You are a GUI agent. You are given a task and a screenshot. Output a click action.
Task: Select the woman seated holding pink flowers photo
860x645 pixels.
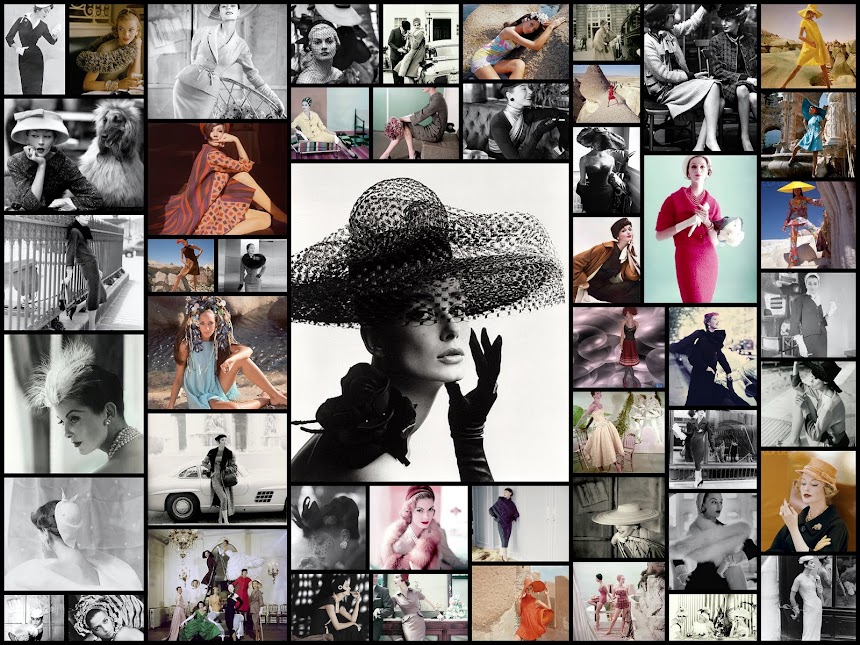click(416, 123)
